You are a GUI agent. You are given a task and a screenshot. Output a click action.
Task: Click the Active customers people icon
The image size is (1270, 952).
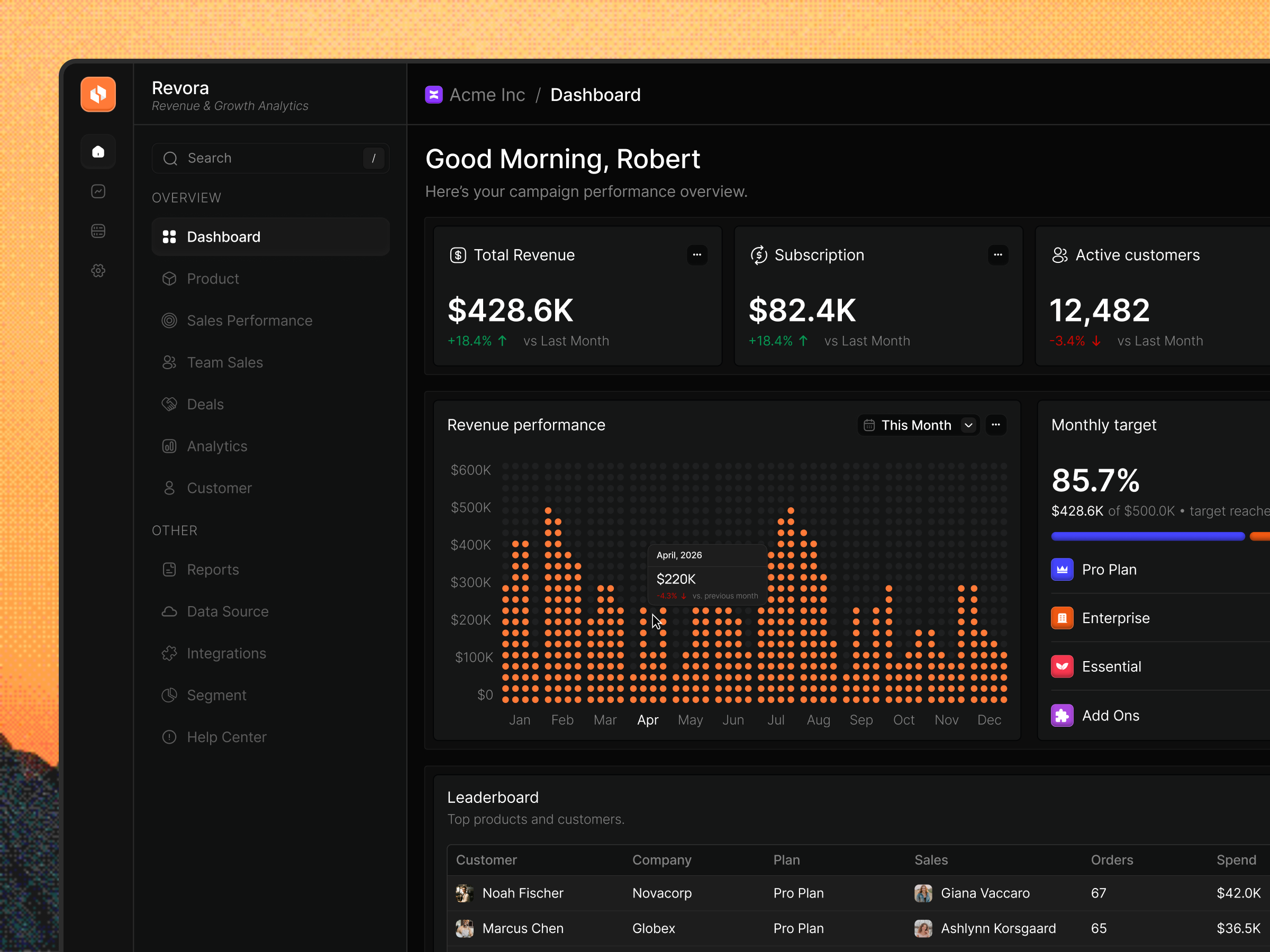click(x=1059, y=255)
